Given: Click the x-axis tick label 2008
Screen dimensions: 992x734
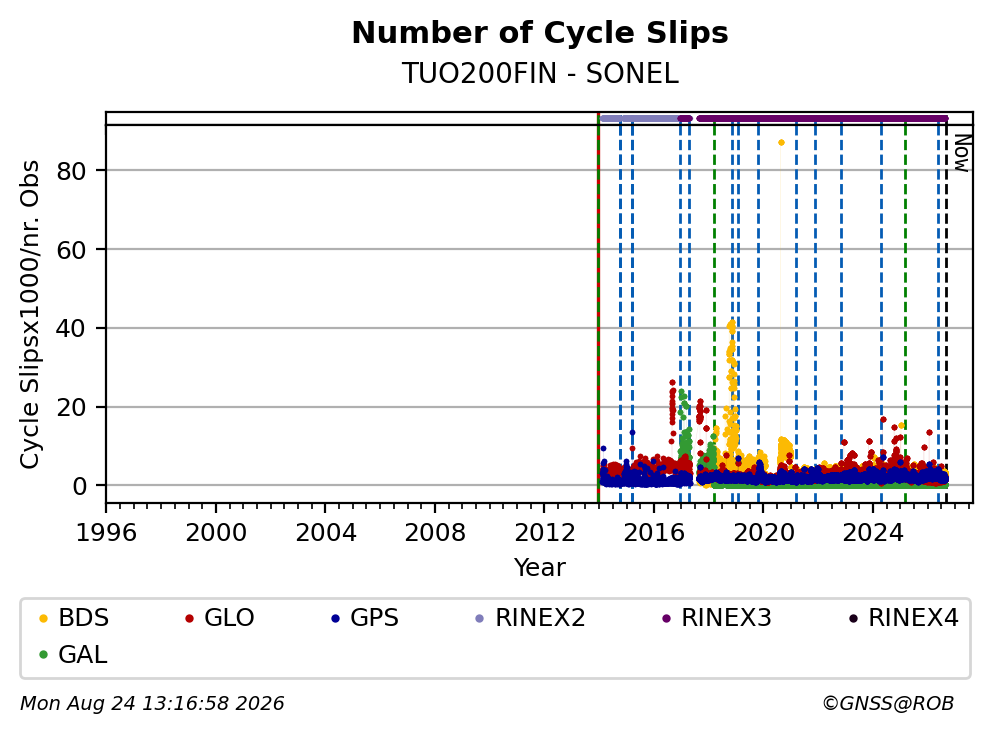Looking at the screenshot, I should [435, 533].
